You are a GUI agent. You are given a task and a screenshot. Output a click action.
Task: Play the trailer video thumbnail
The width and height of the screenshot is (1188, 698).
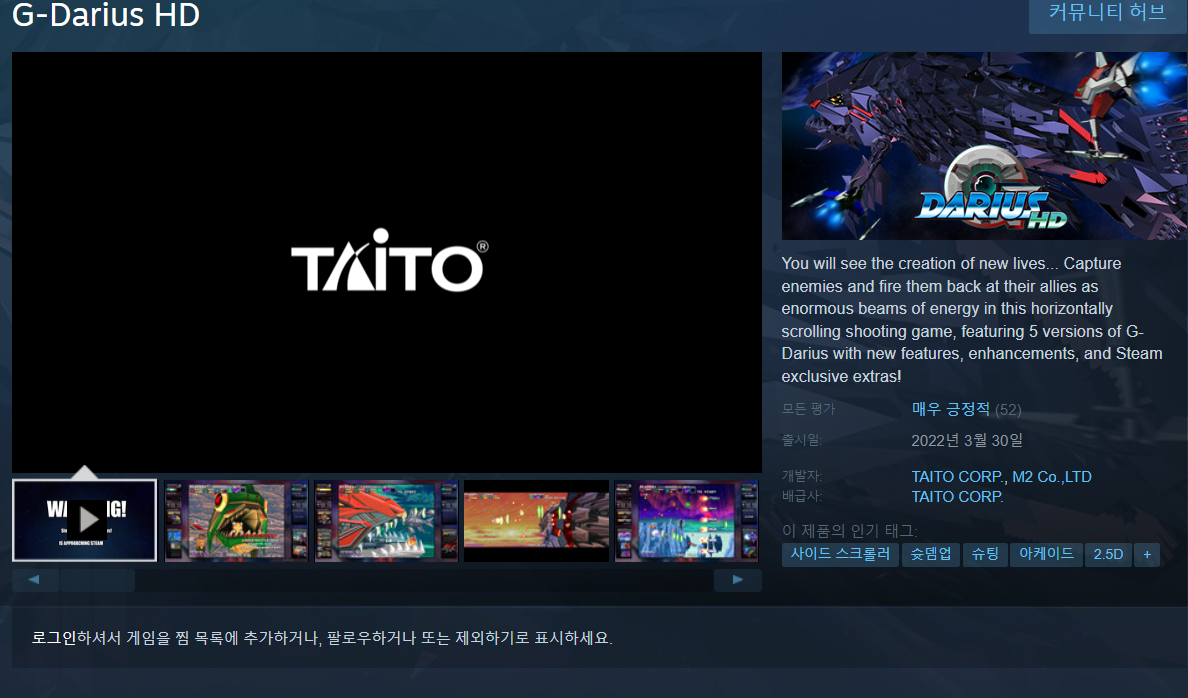click(x=85, y=520)
